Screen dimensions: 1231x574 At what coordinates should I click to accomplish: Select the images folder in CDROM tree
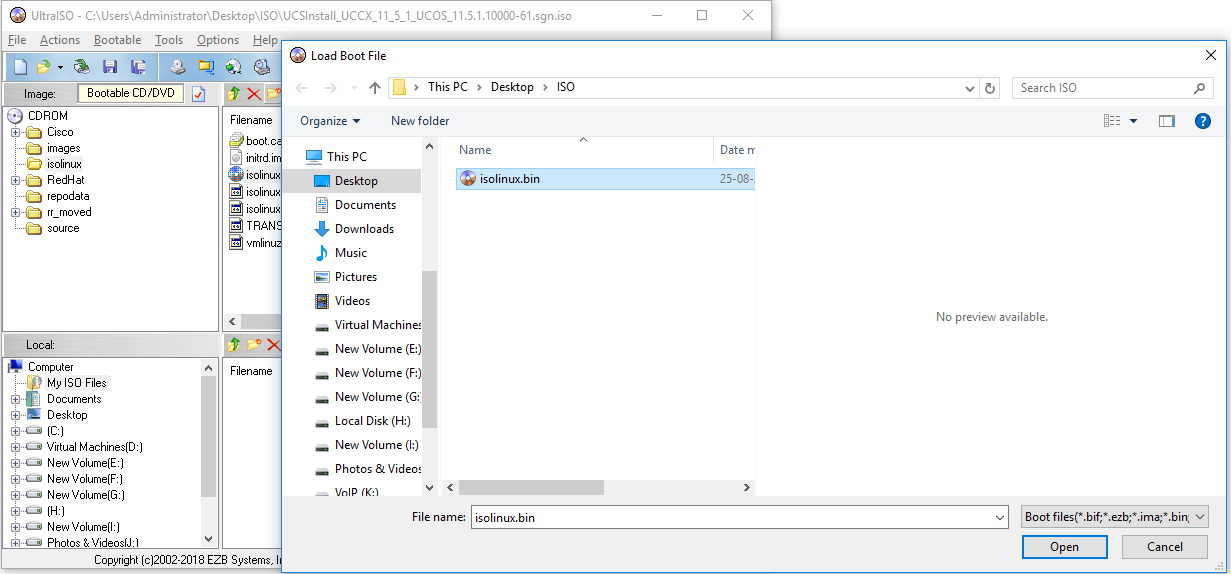click(63, 148)
